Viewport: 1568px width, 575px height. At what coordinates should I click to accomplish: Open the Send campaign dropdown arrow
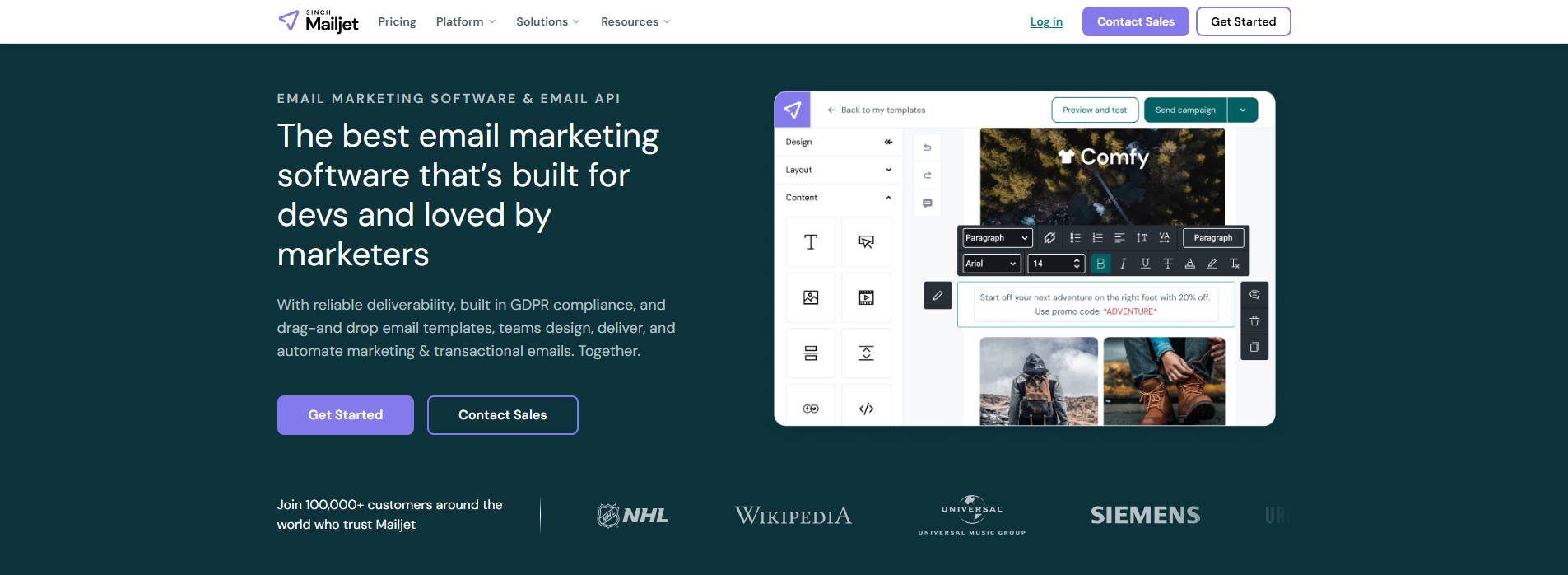(x=1243, y=110)
